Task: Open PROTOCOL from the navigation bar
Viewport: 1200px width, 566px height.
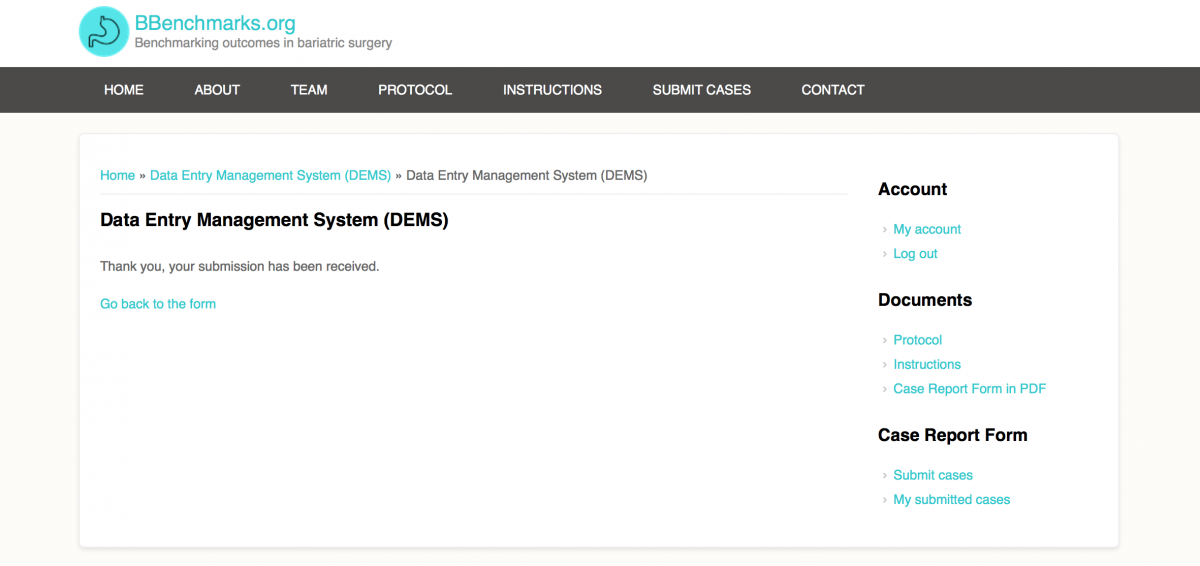Action: coord(415,90)
